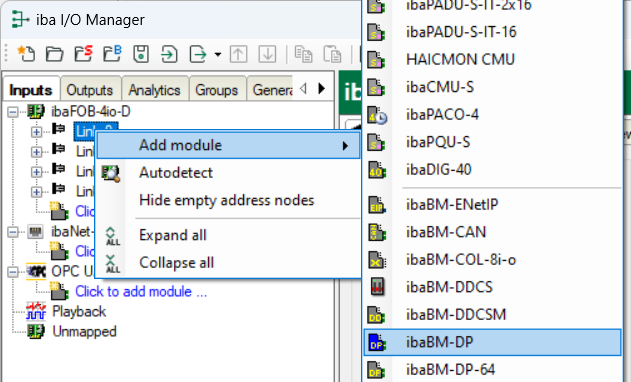Select the Unmapped tree item
631x382 pixels.
pos(84,332)
